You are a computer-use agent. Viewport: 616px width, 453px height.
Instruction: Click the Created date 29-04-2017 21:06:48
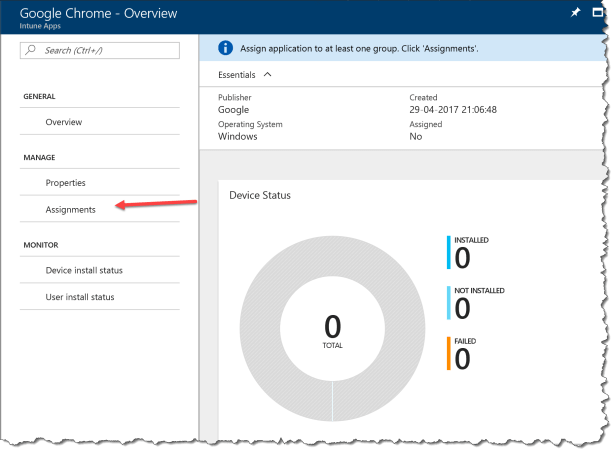453,110
